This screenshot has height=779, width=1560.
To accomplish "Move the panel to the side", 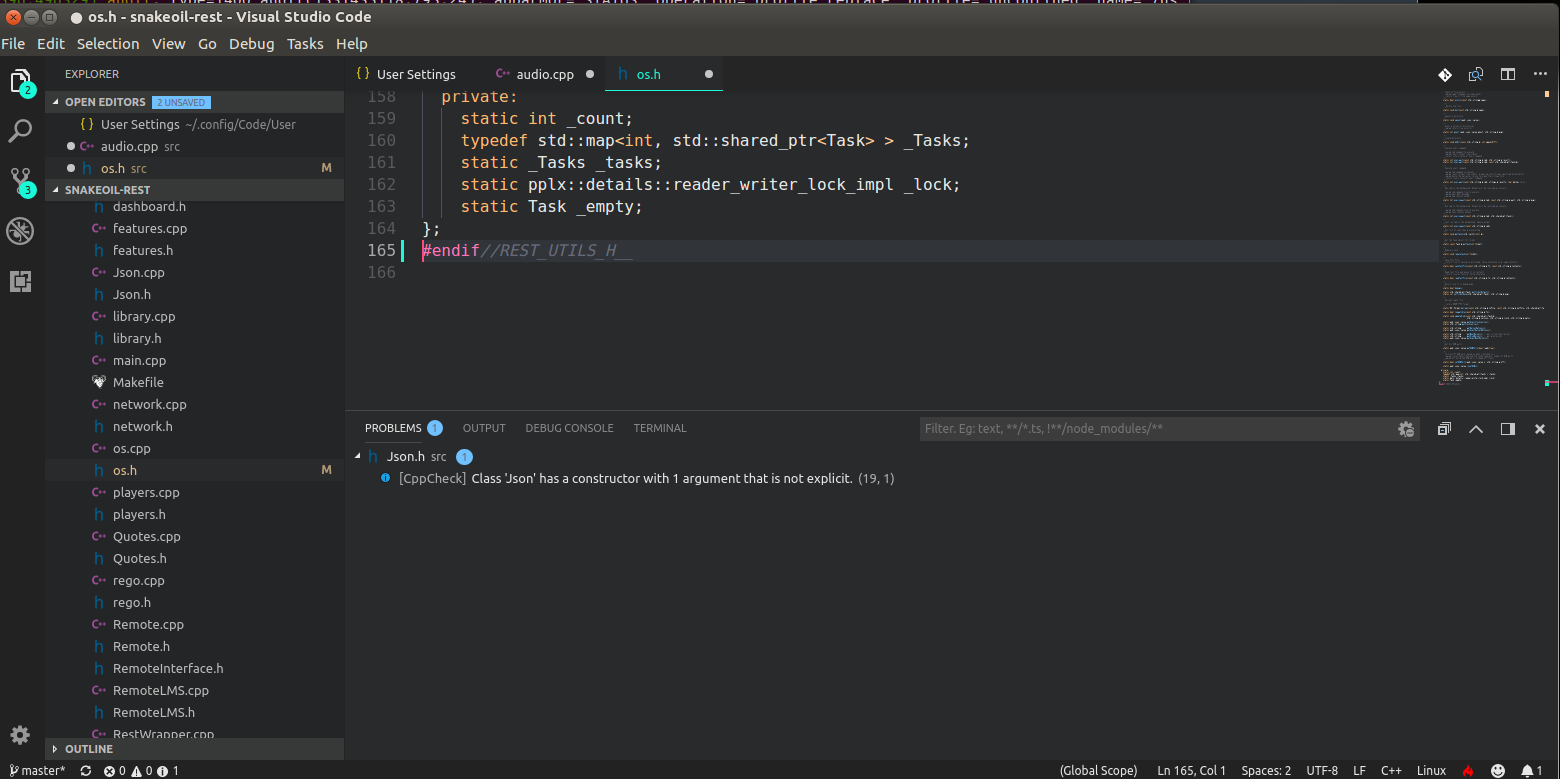I will click(1508, 429).
